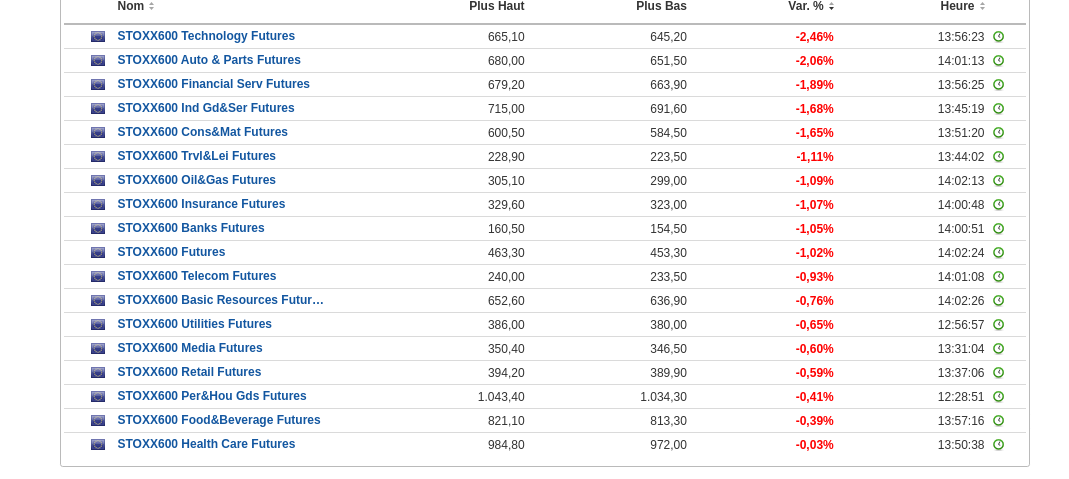The height and width of the screenshot is (479, 1069).
Task: Click the EU flag beside Retail Futures
Action: 98,373
